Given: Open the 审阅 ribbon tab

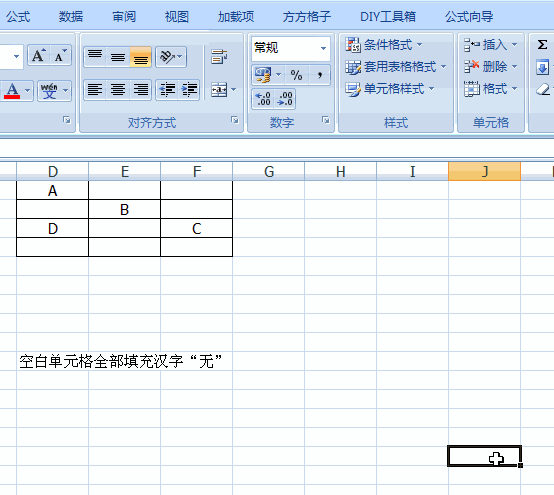Looking at the screenshot, I should [124, 17].
